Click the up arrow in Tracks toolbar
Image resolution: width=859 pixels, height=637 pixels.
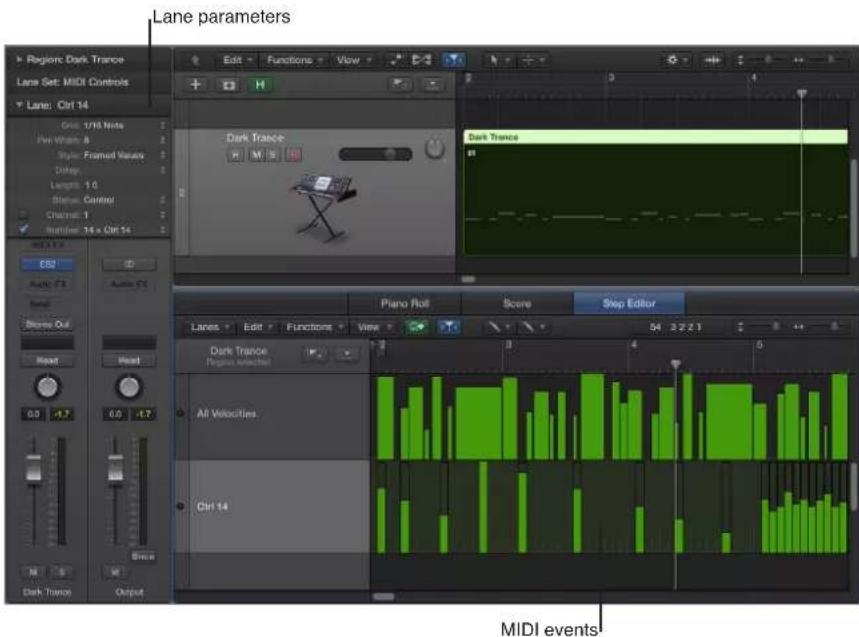[x=195, y=60]
